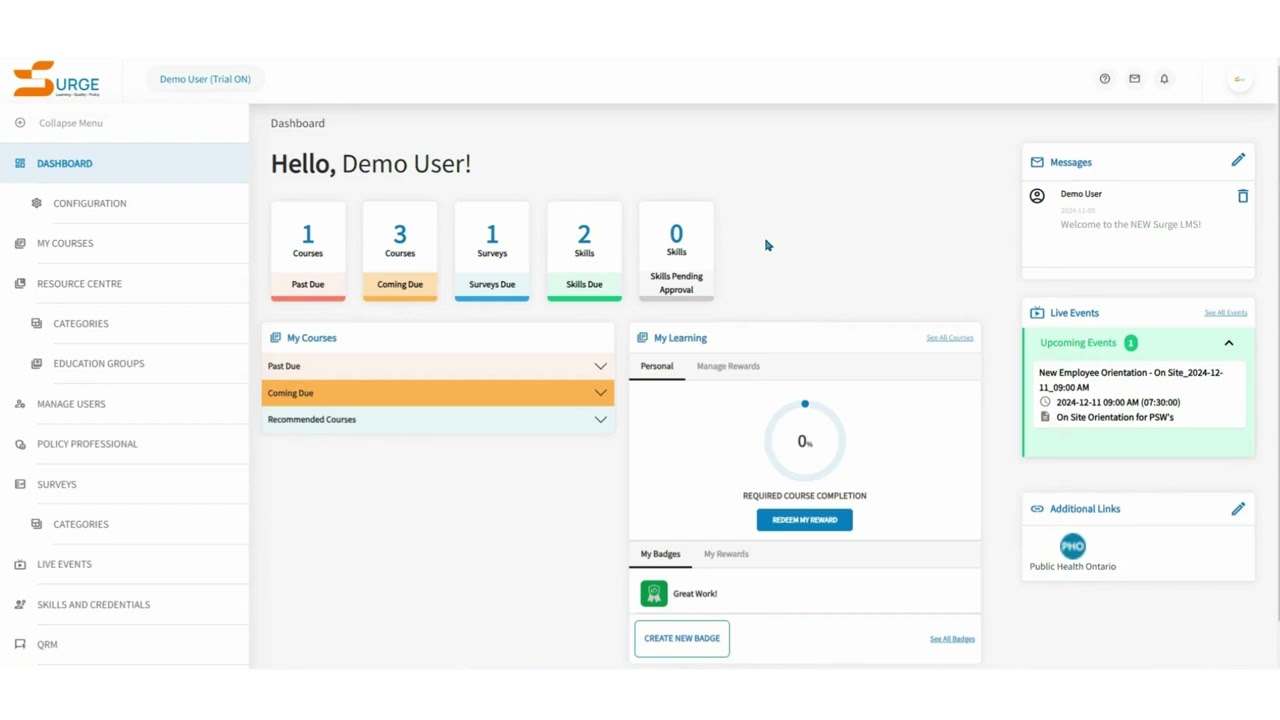Expand the Recommended Courses section
Screen dimensions: 1280x720
tap(438, 420)
